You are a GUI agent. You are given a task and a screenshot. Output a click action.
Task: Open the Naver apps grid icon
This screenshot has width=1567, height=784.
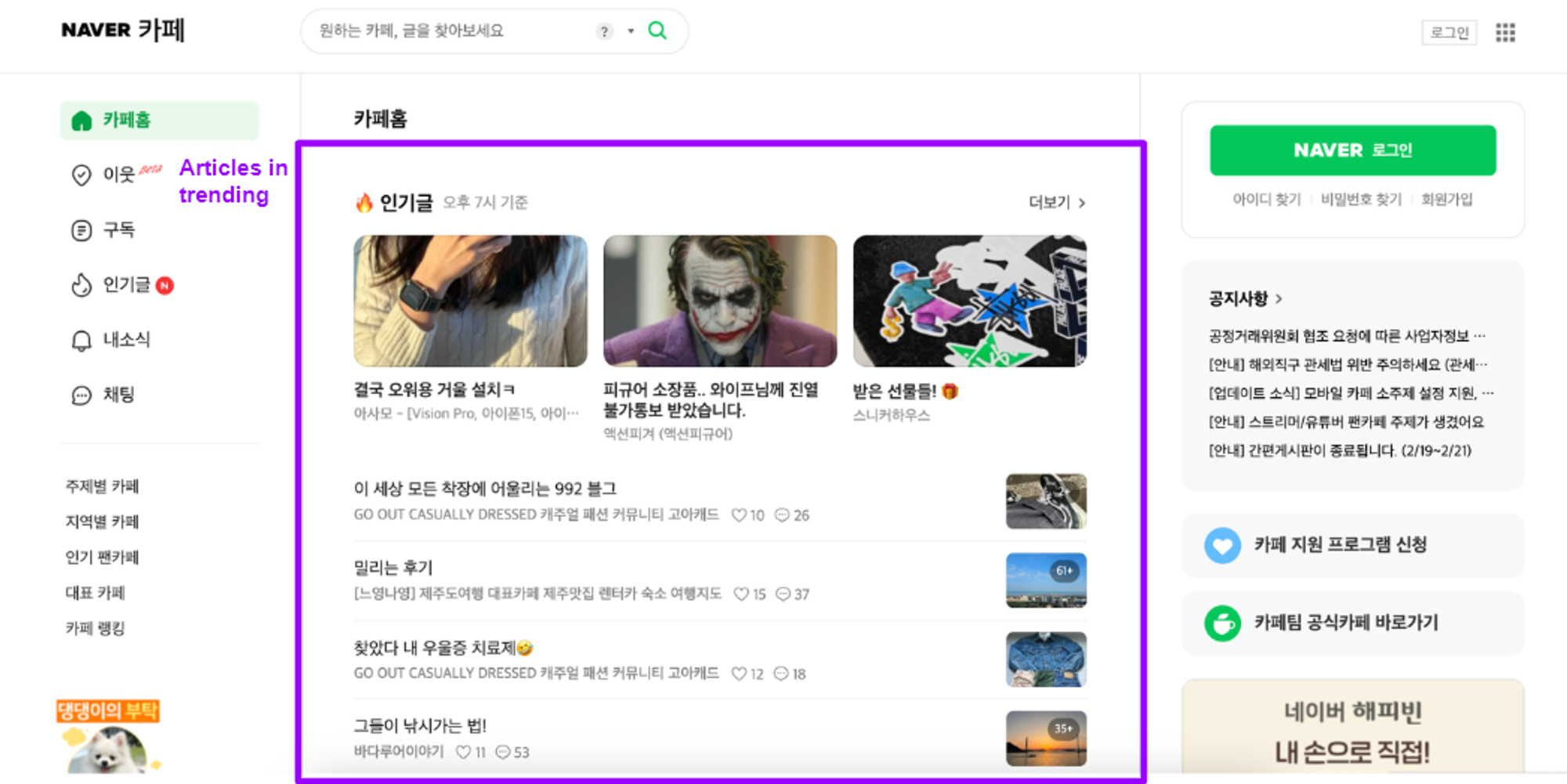1505,32
